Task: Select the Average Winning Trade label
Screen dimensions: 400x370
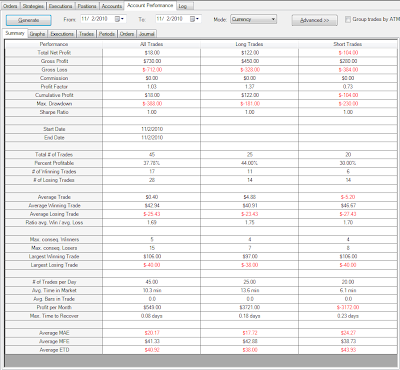Action: coord(54,206)
